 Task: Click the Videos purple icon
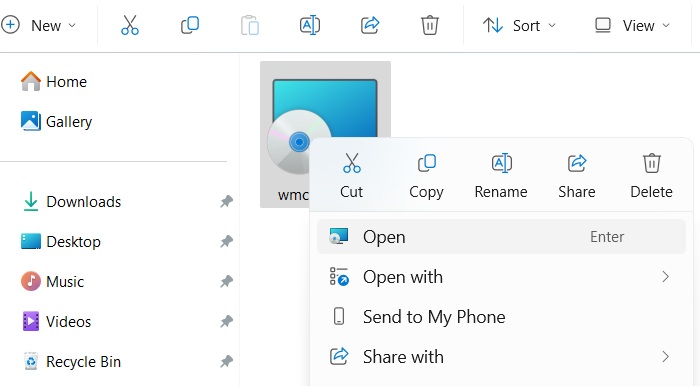(x=31, y=321)
